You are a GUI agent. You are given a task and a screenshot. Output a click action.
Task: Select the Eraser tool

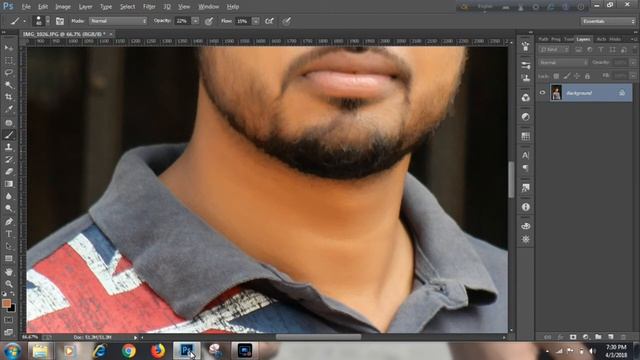tap(9, 171)
